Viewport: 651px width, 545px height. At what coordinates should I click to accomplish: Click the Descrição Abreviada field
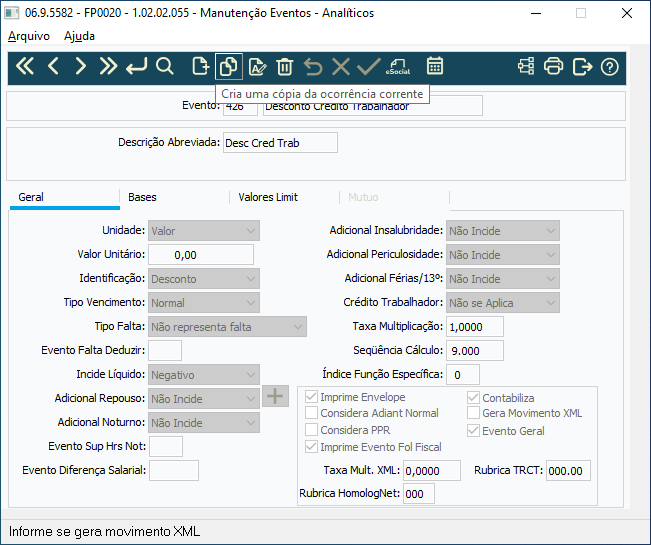pos(280,143)
